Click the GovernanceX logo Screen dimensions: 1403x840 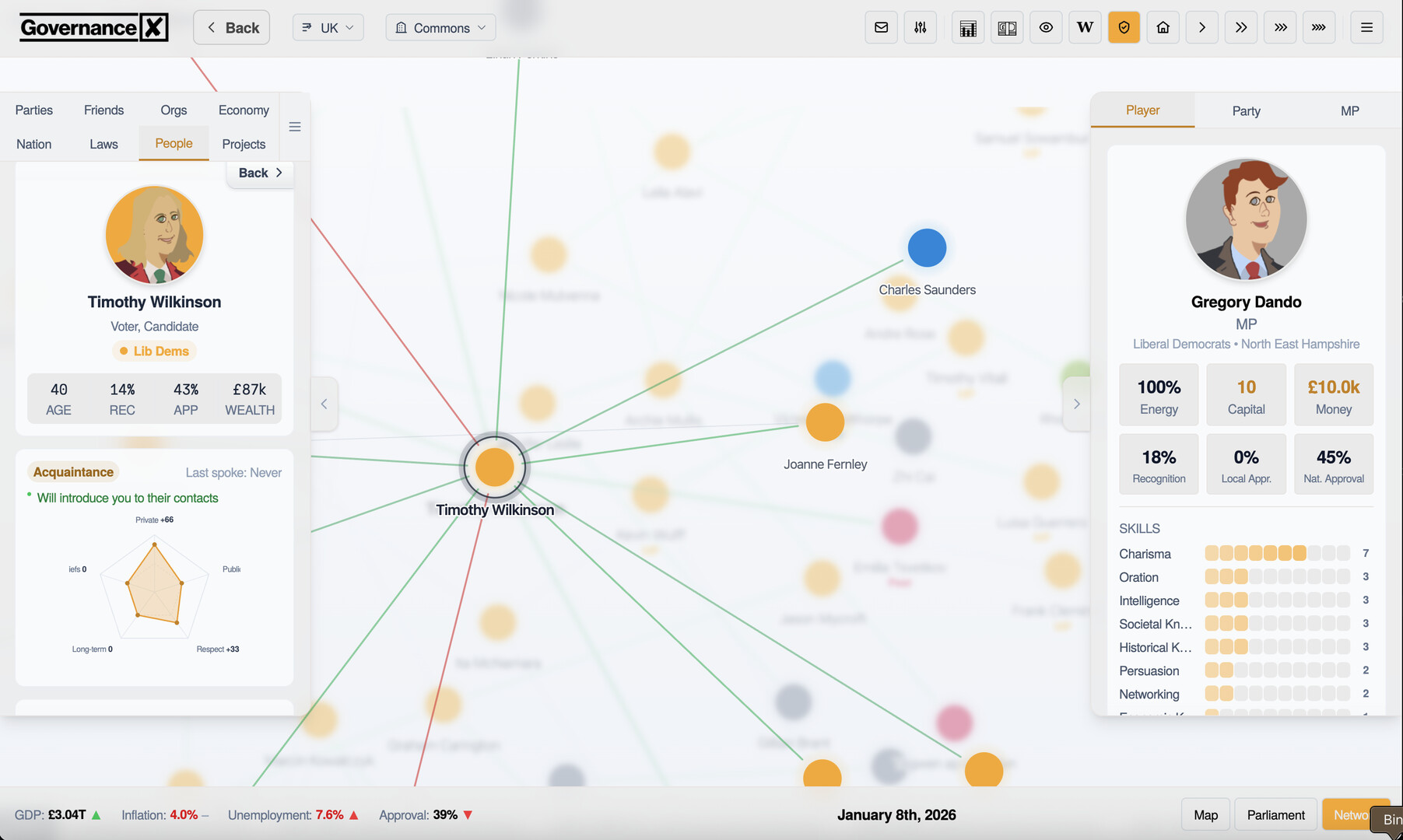93,27
